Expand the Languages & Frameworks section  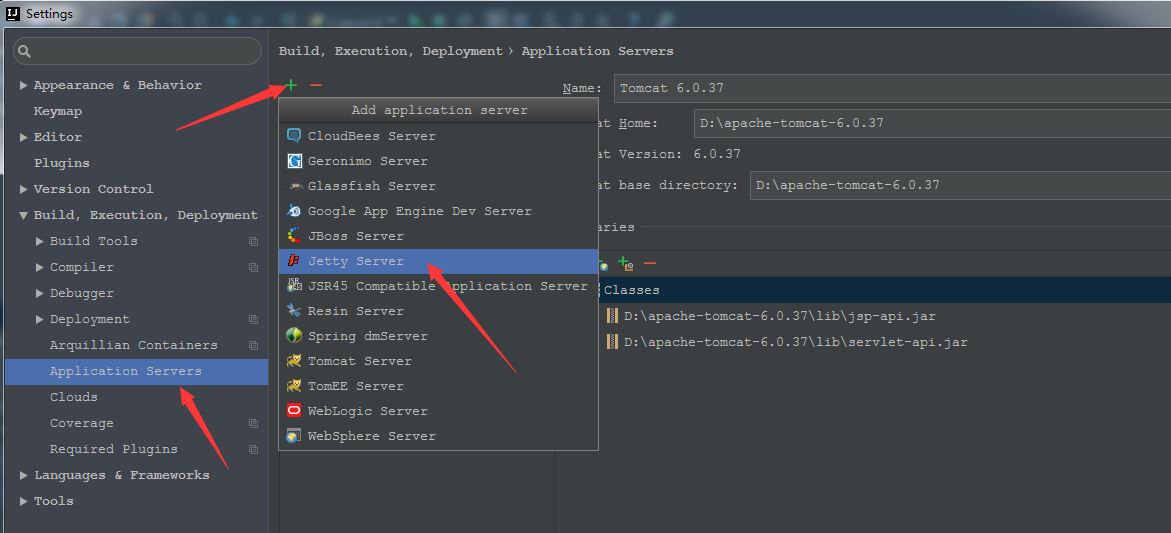[23, 476]
